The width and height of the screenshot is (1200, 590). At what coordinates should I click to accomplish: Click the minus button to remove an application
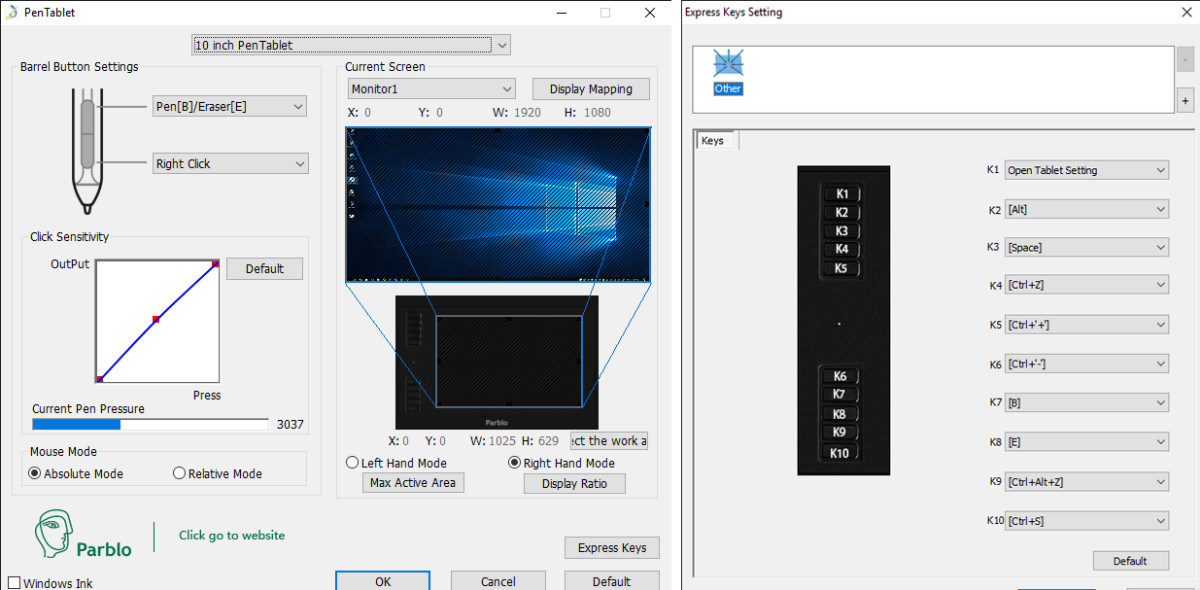tap(1185, 59)
